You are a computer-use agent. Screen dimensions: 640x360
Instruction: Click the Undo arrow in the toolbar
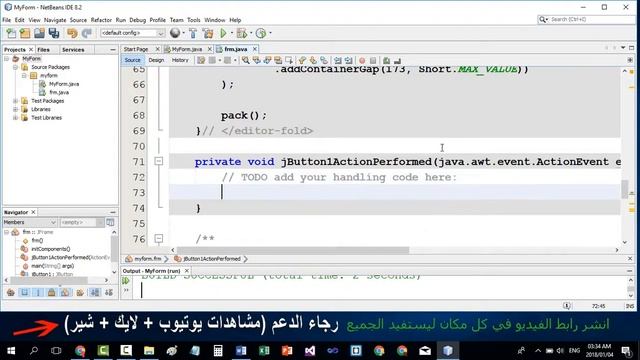click(x=72, y=33)
